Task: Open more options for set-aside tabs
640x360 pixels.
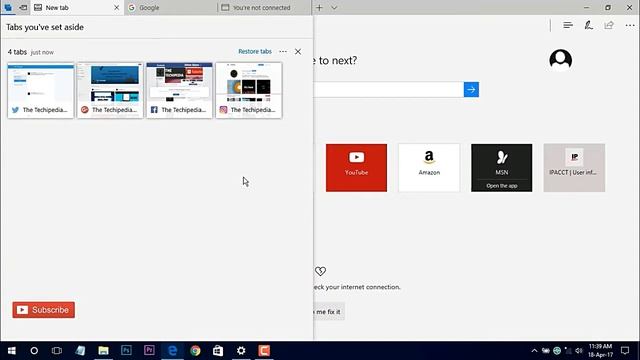Action: tap(283, 51)
